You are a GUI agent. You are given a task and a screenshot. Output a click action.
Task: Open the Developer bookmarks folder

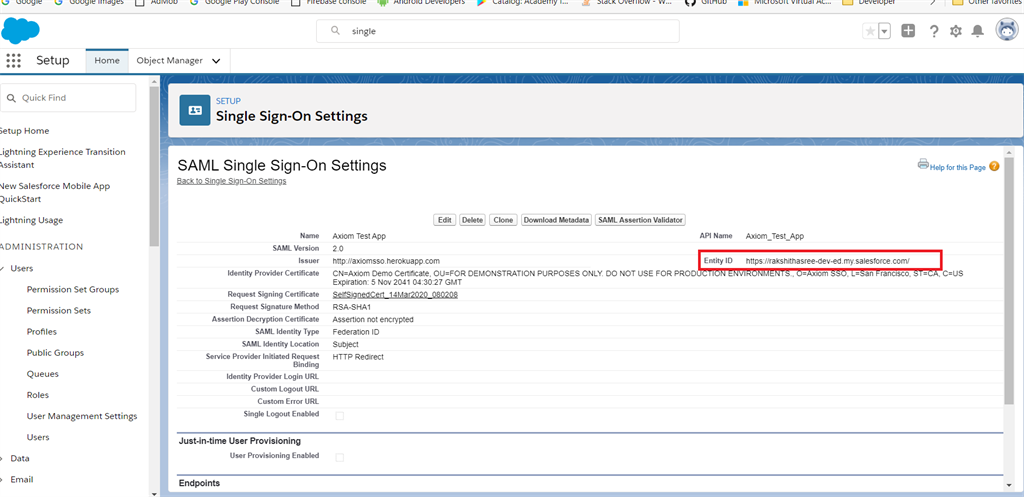pos(869,3)
